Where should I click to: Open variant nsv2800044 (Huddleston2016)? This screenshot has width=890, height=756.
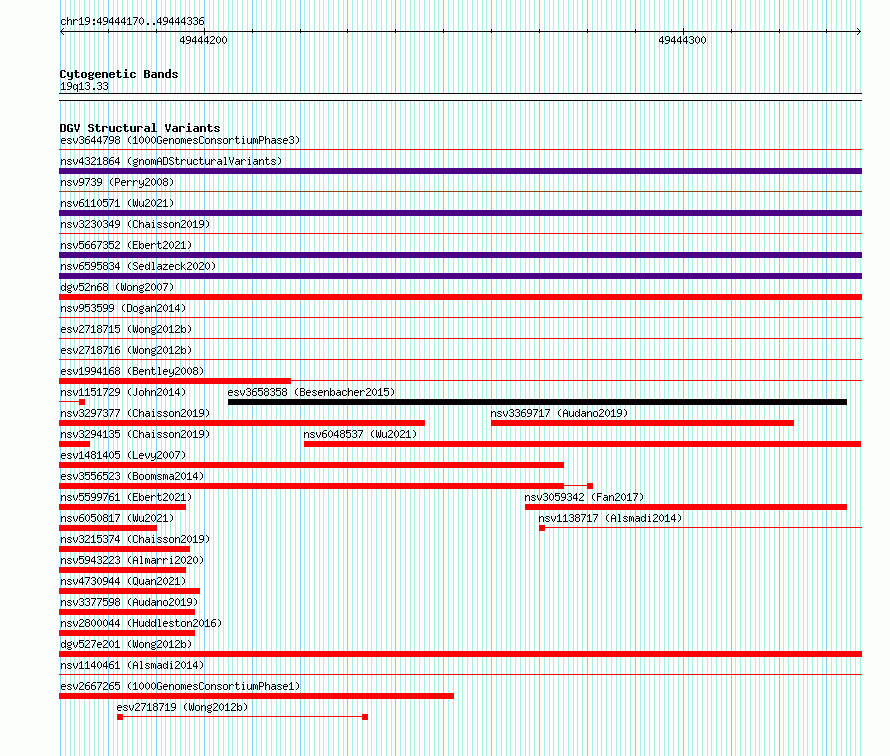141,623
